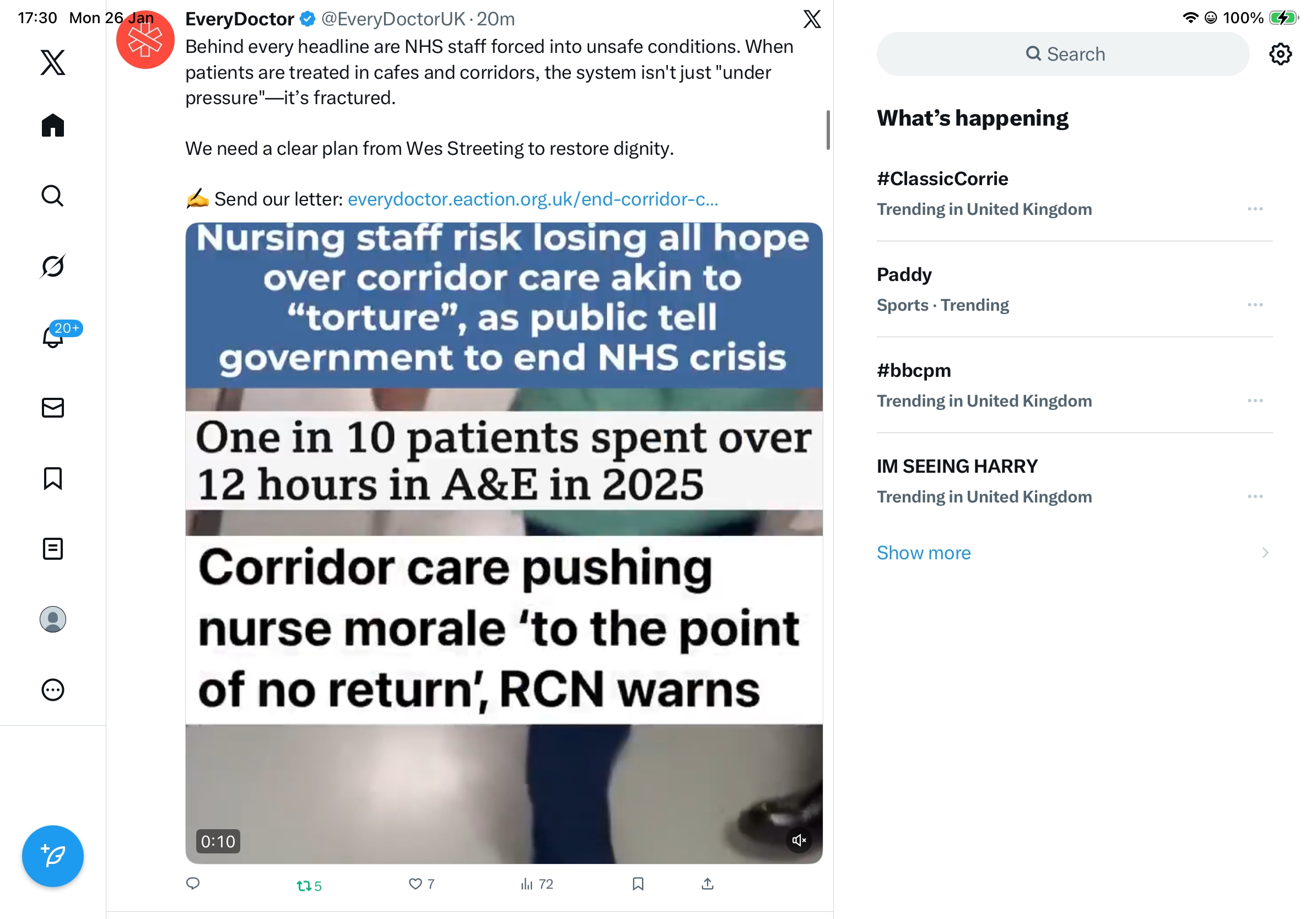The image size is (1316, 919).
Task: Open the Messages envelope icon
Action: [x=53, y=407]
